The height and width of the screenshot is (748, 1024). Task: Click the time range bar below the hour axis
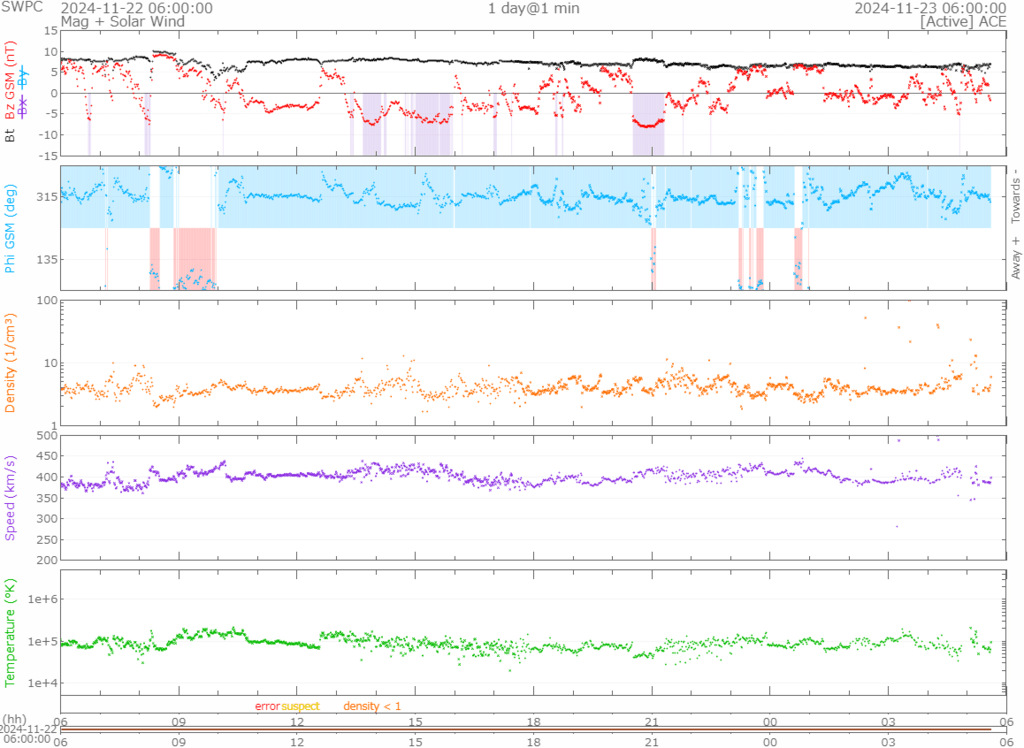click(x=533, y=729)
